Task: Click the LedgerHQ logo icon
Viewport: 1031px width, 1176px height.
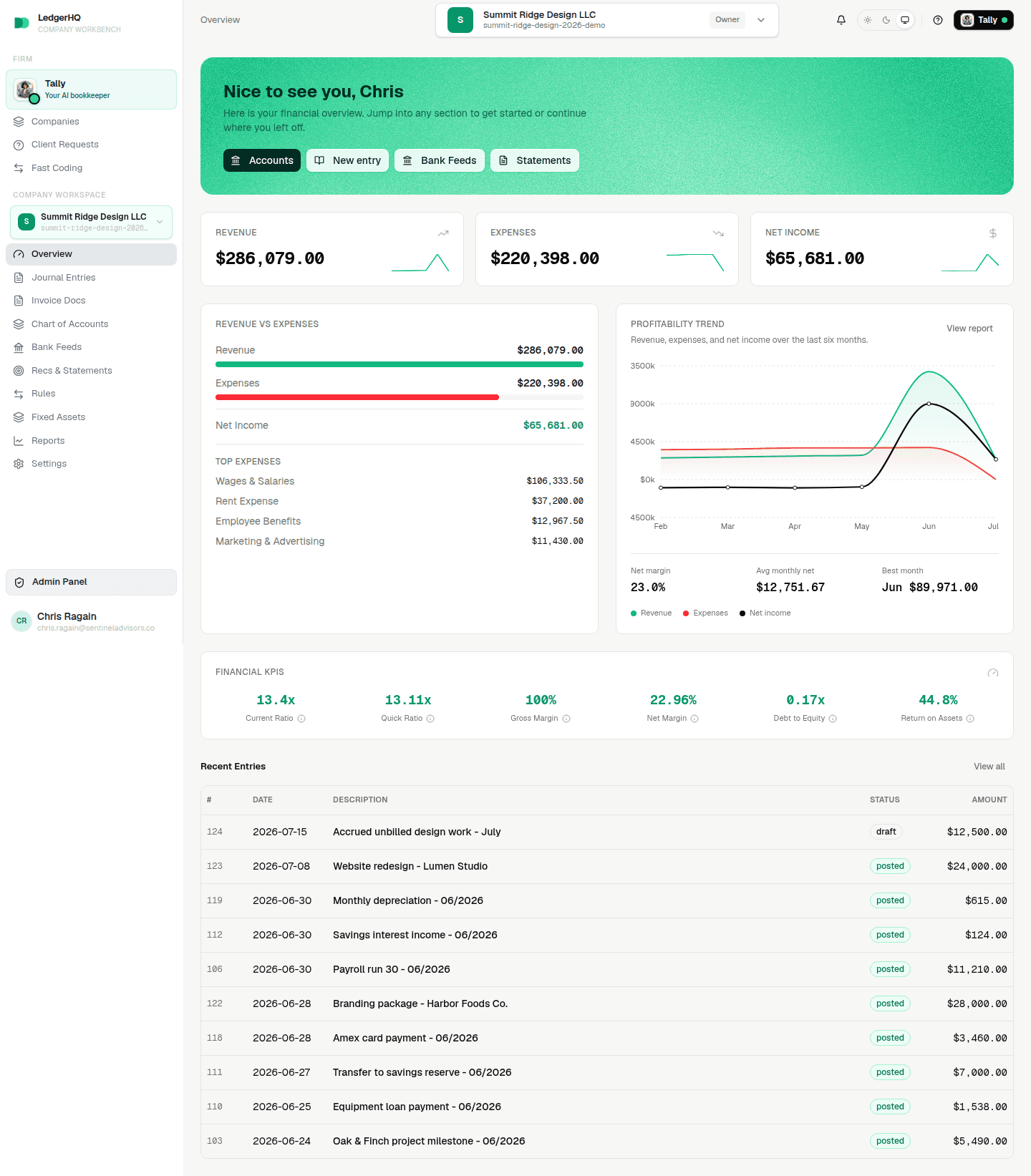Action: (21, 23)
